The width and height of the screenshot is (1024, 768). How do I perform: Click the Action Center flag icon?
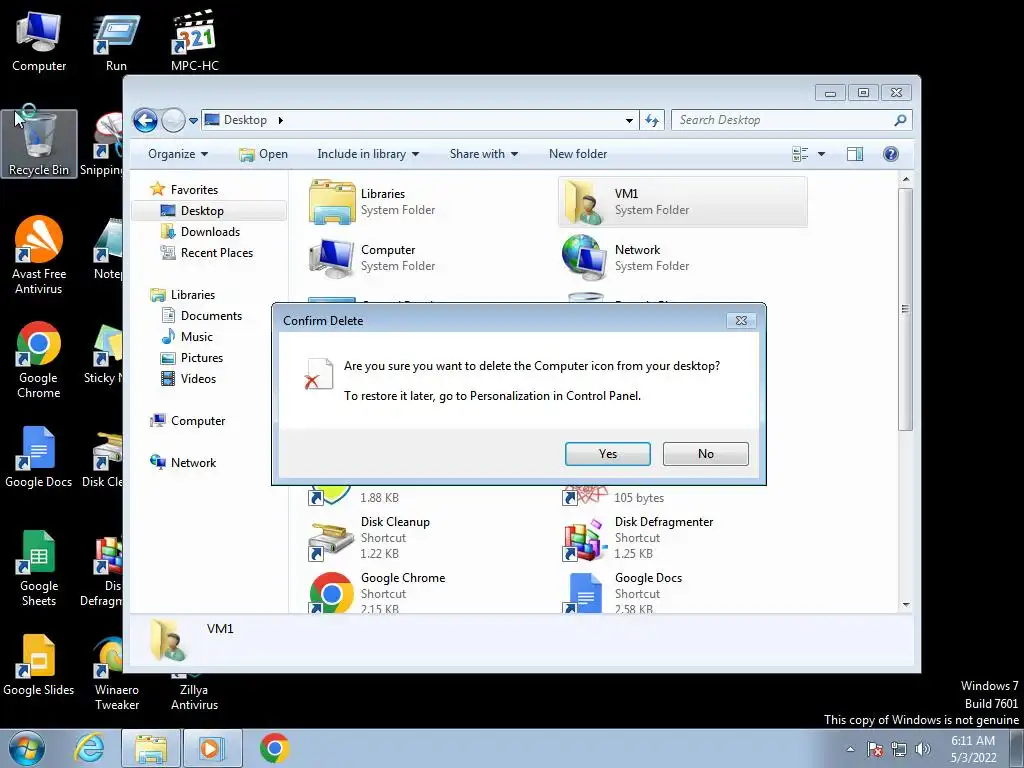coord(875,749)
